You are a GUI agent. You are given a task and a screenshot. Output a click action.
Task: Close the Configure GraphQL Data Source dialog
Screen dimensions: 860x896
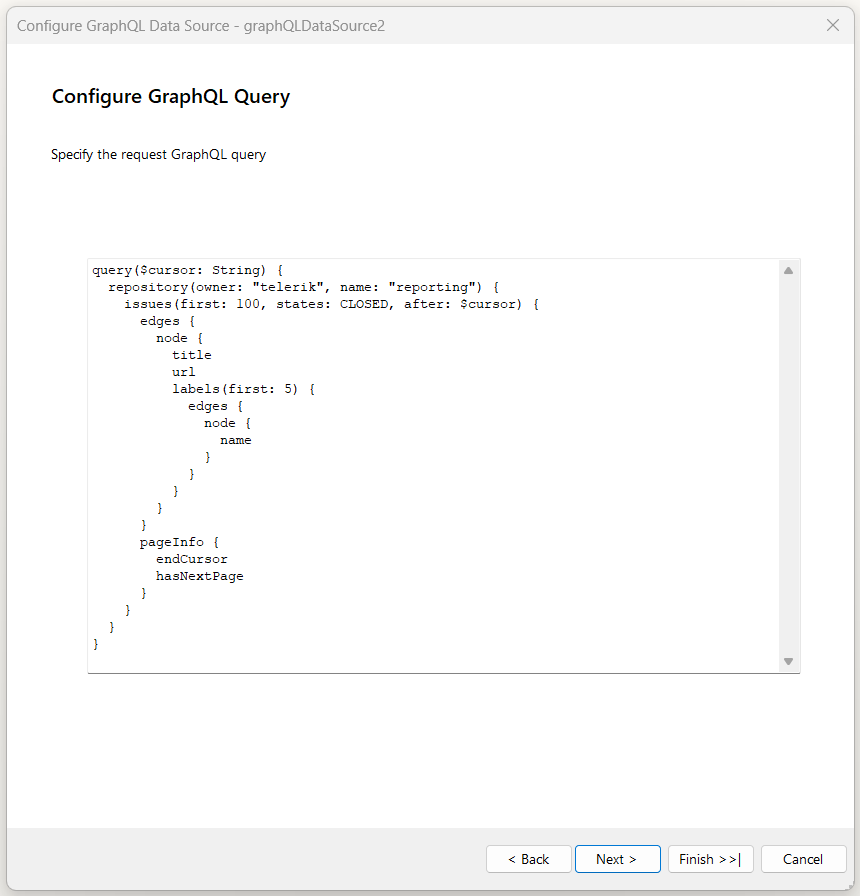[833, 25]
